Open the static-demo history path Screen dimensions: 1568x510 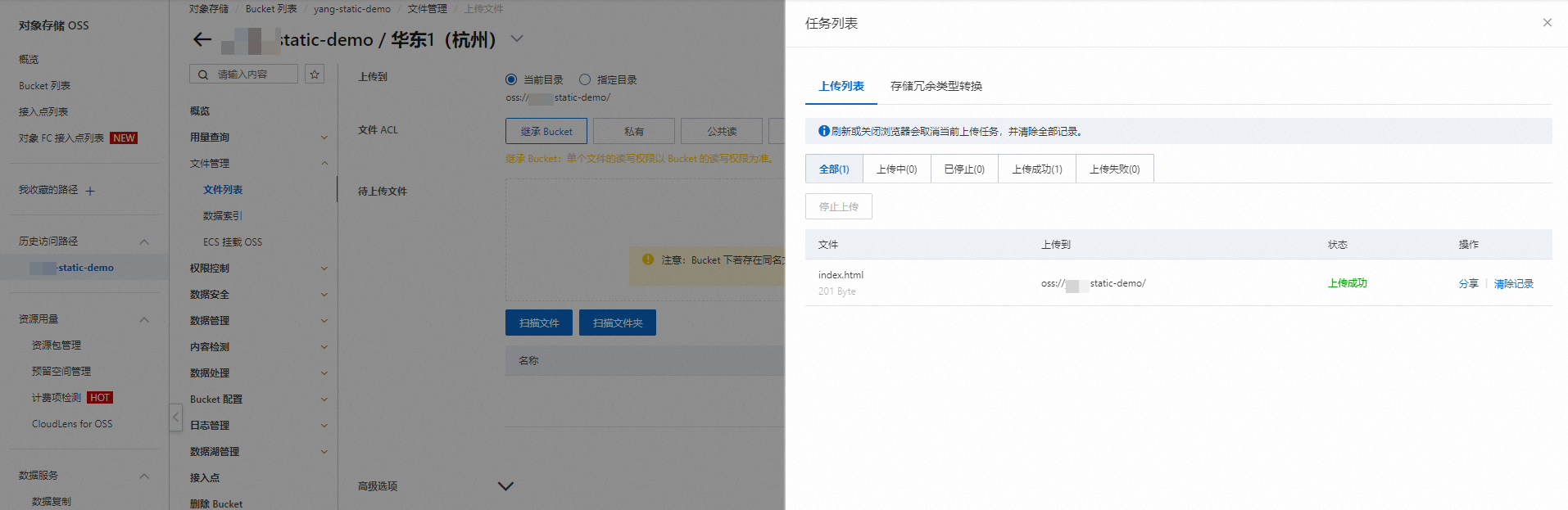tap(71, 268)
